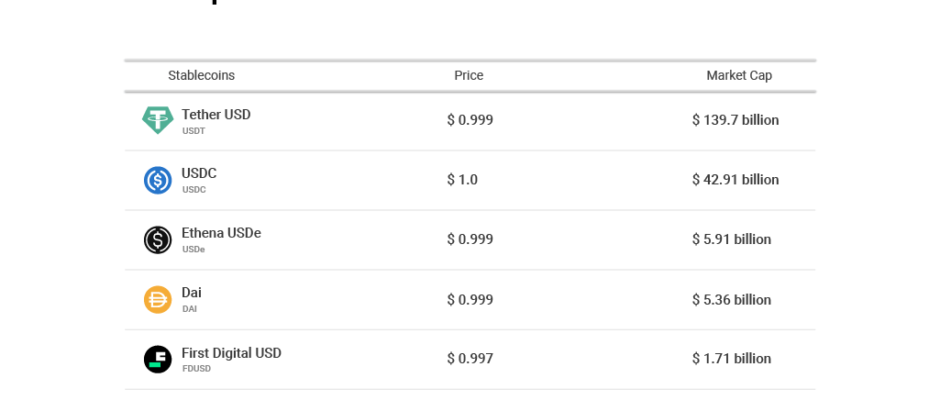The height and width of the screenshot is (400, 940).
Task: Open the Tether USD name link
Action: [216, 114]
